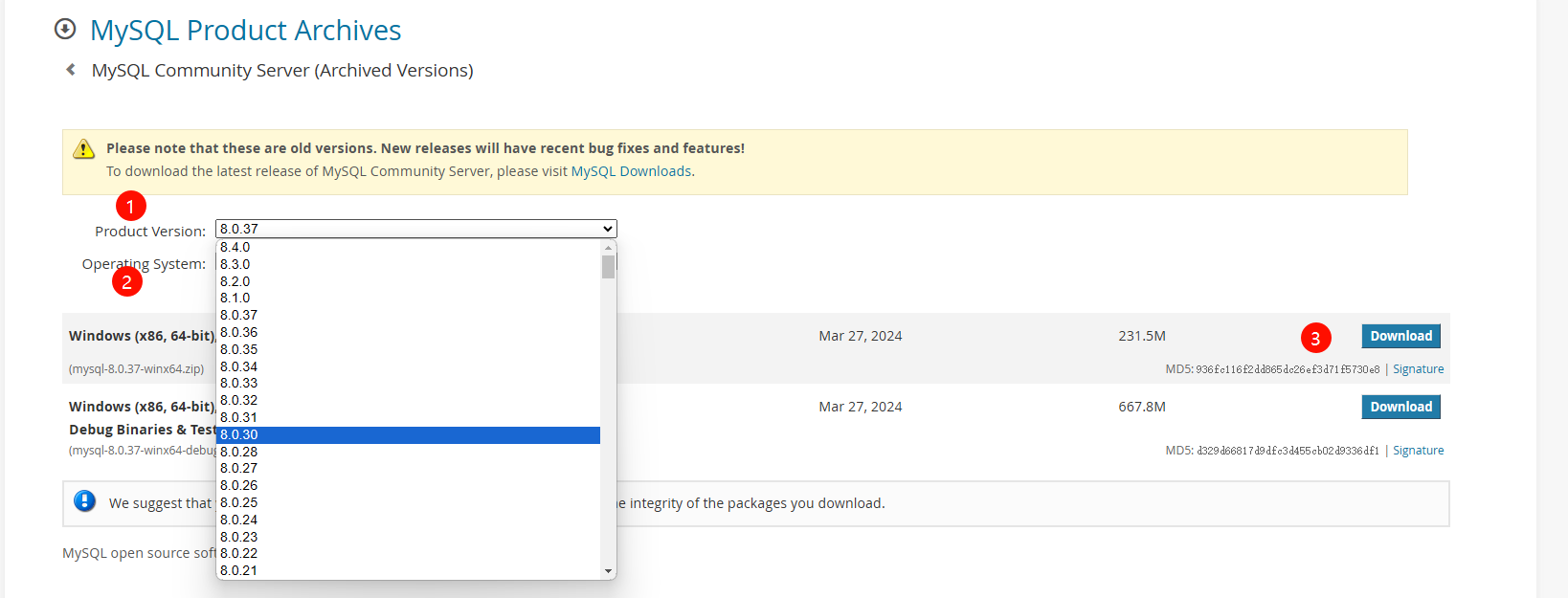
Task: Select version 8.0.24 from list
Action: click(408, 520)
